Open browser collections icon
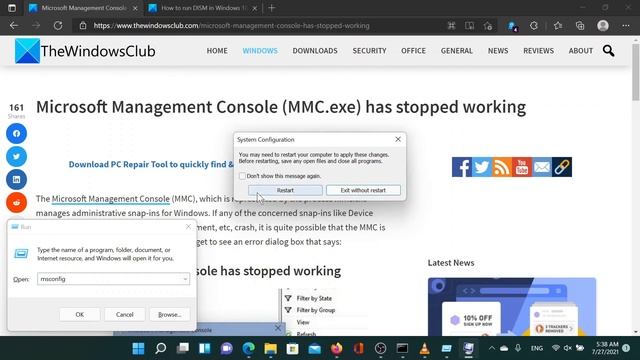 pos(580,25)
